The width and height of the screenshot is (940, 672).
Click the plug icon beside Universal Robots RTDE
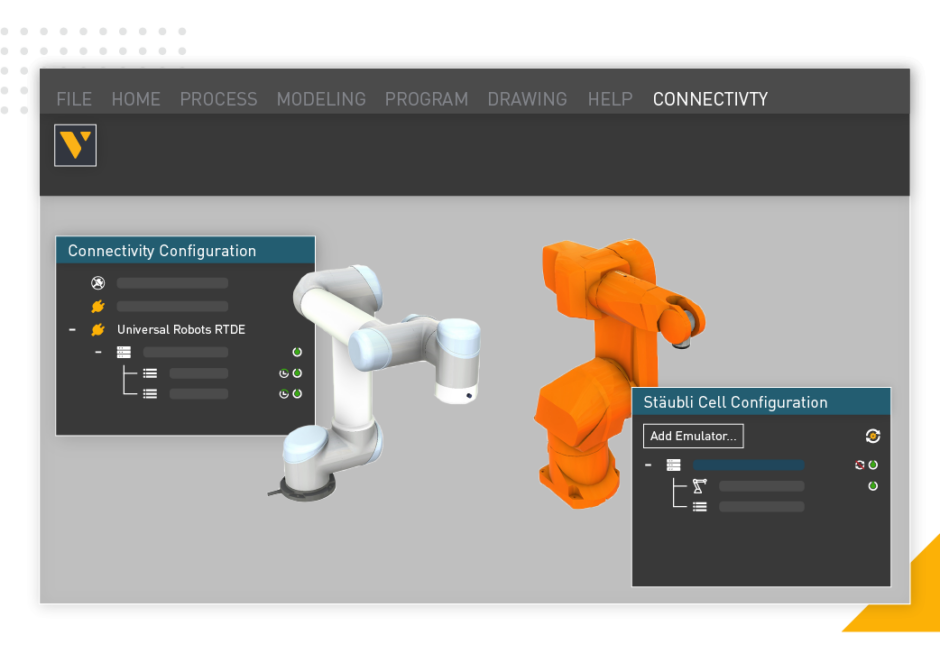98,329
